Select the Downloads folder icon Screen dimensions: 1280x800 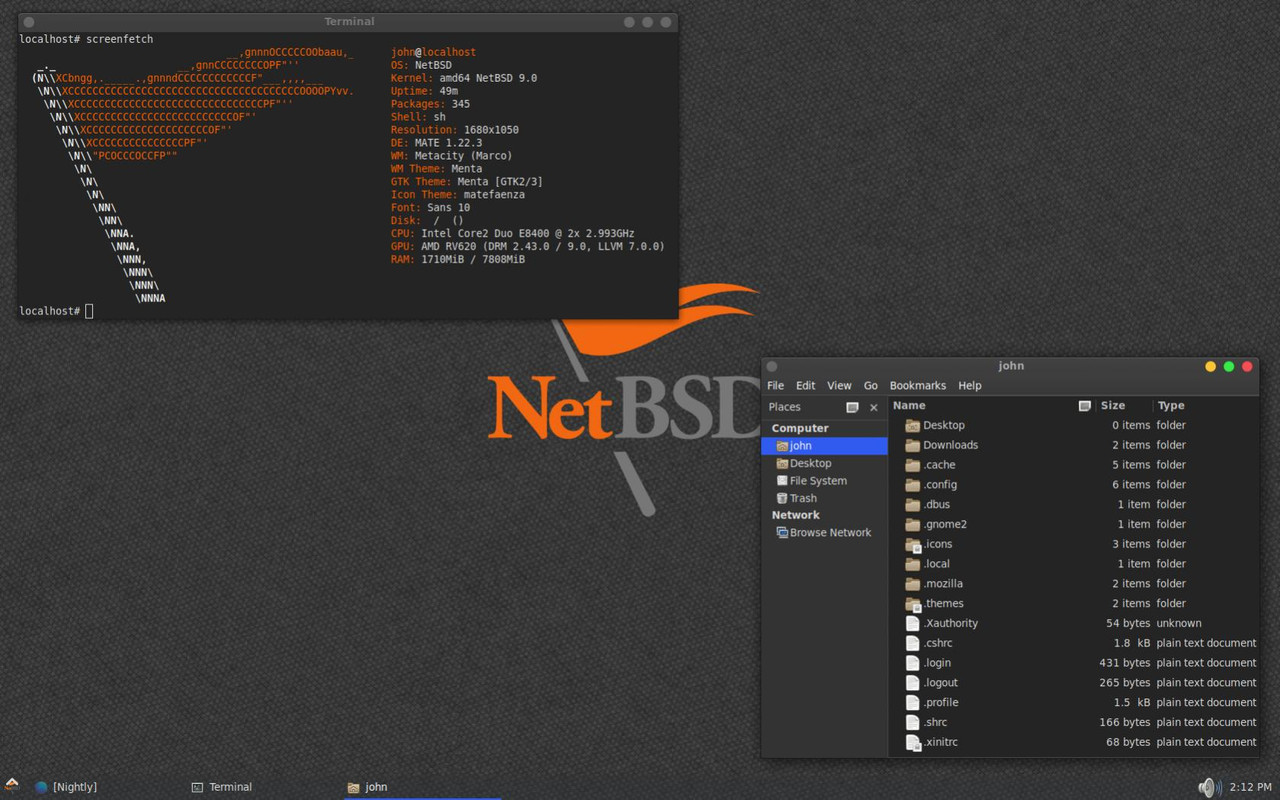pos(912,445)
